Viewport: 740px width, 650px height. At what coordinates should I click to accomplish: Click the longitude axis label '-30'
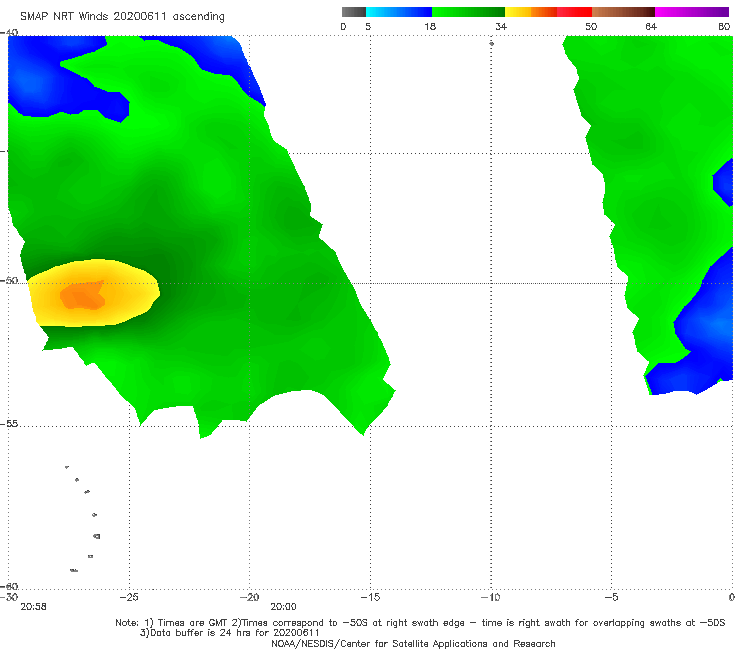(x=8, y=597)
